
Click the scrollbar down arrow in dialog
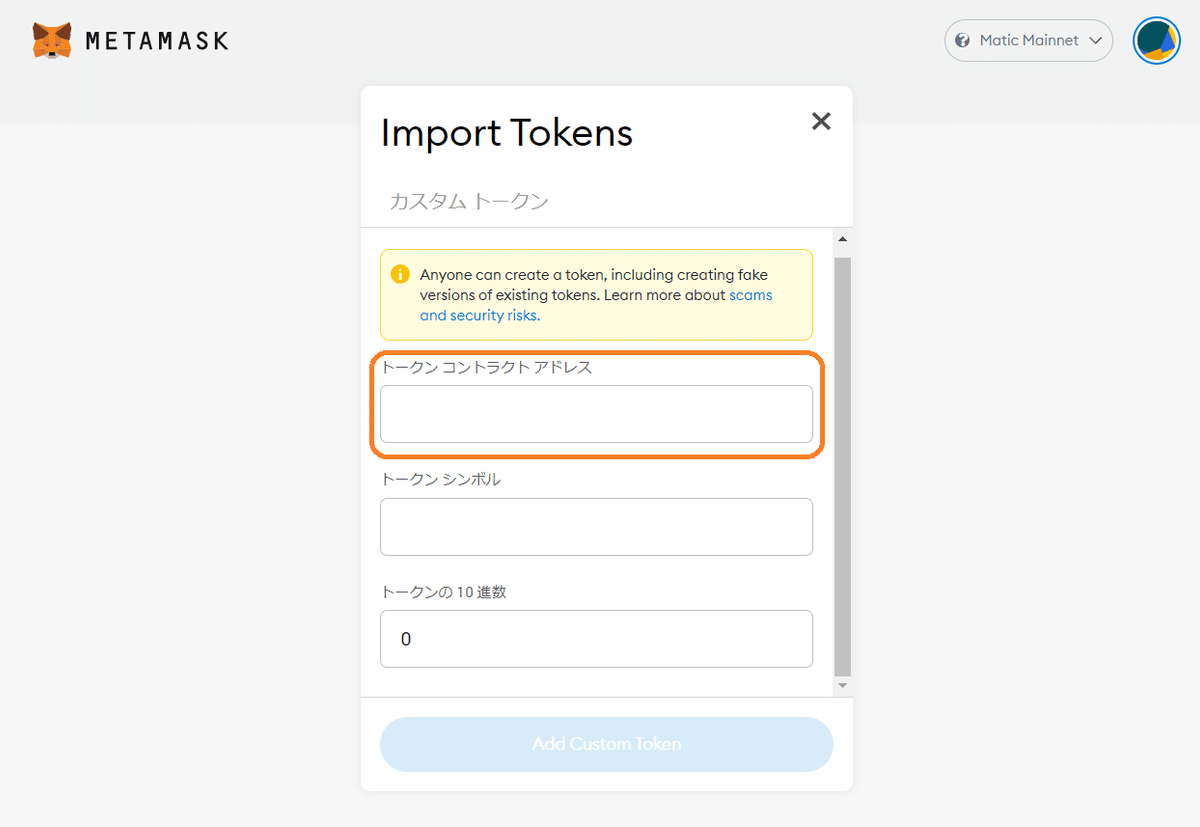[x=842, y=685]
